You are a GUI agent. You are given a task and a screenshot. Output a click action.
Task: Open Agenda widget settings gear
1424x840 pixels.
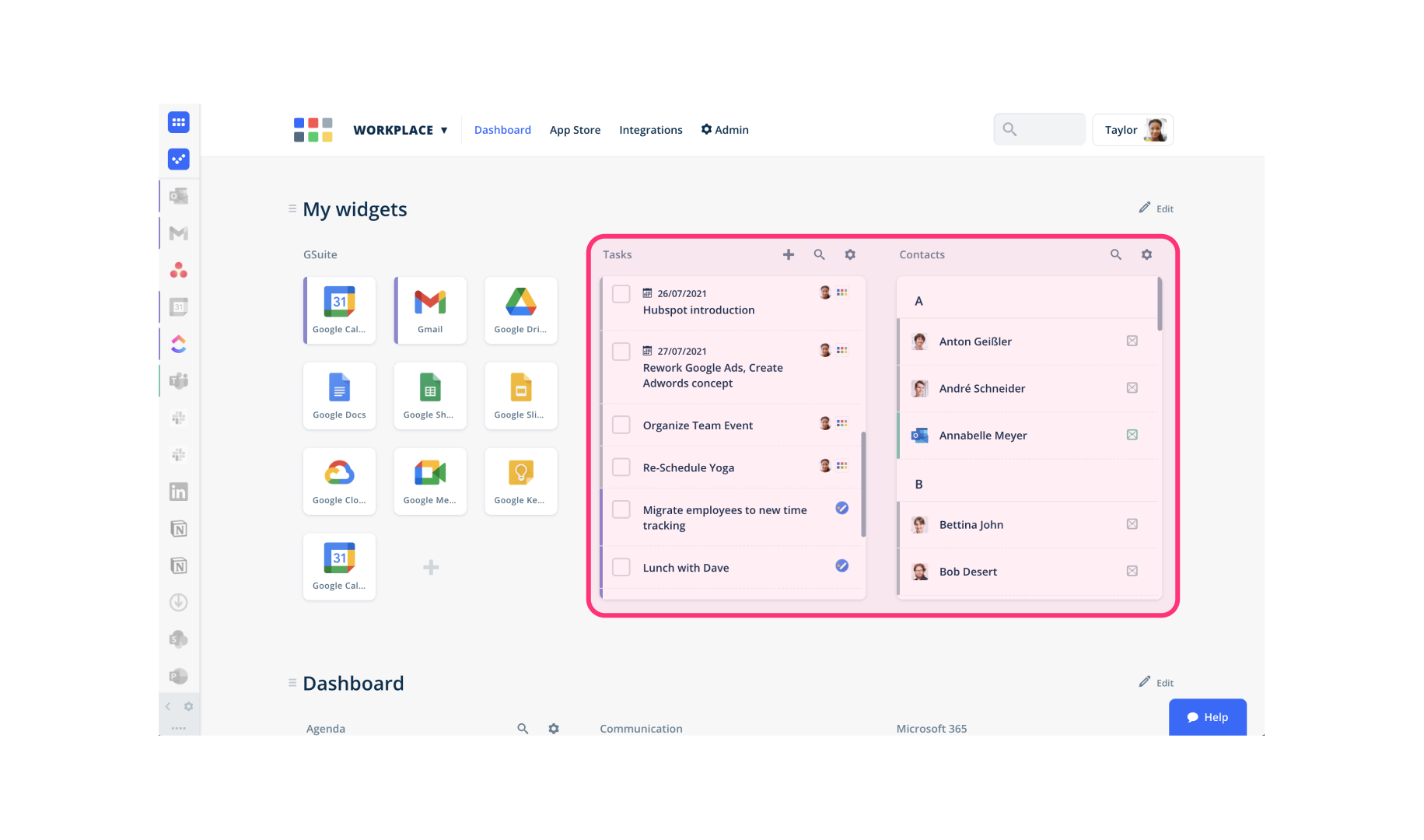click(554, 729)
